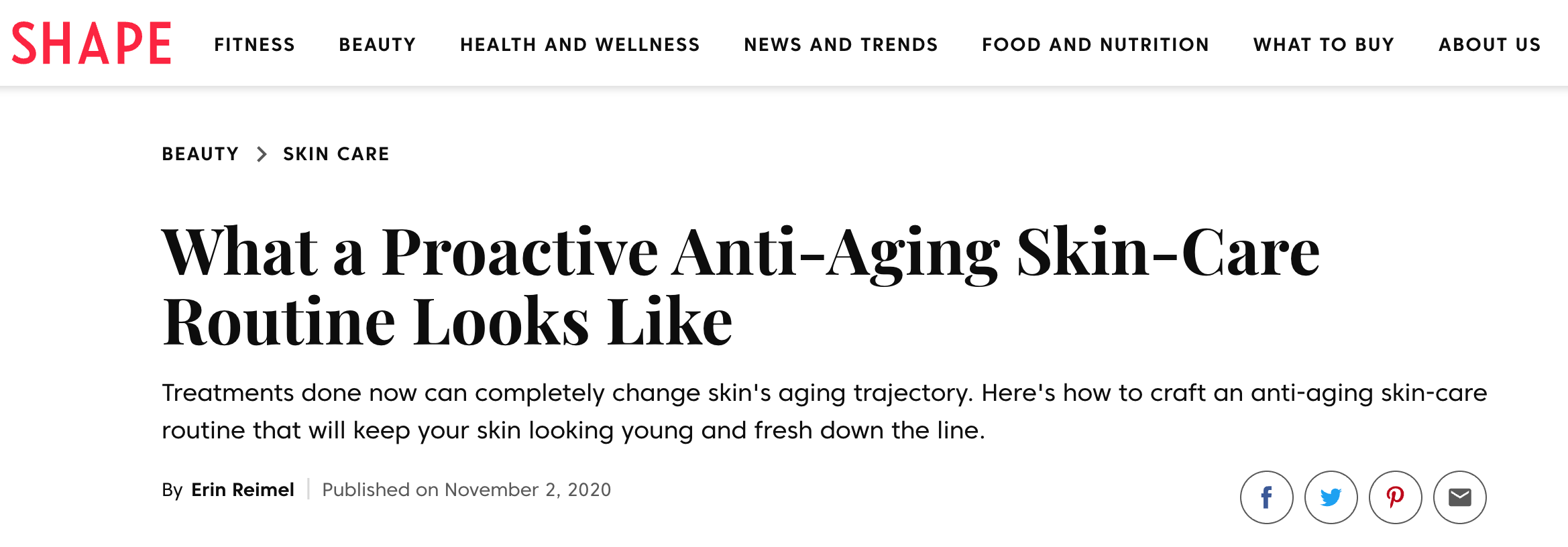Share the article on Facebook
Image resolution: width=1568 pixels, height=547 pixels.
(1266, 497)
